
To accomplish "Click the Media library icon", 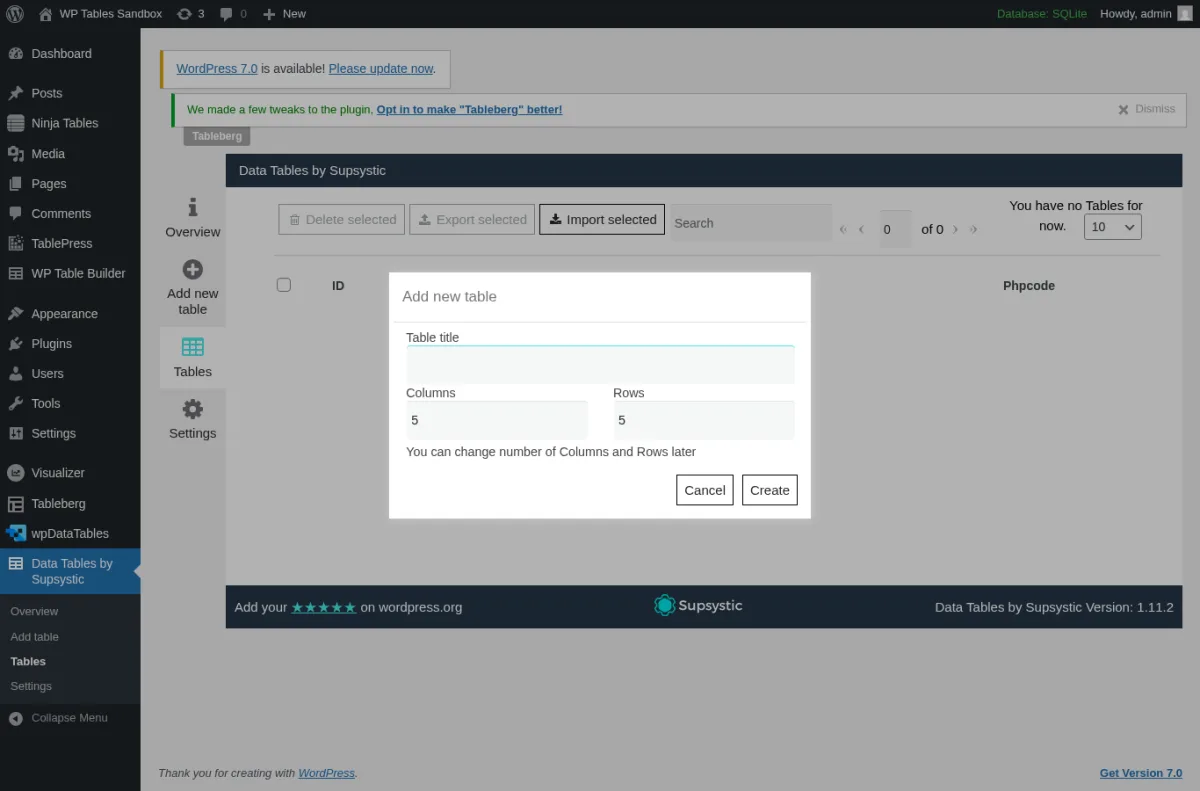I will coord(15,154).
